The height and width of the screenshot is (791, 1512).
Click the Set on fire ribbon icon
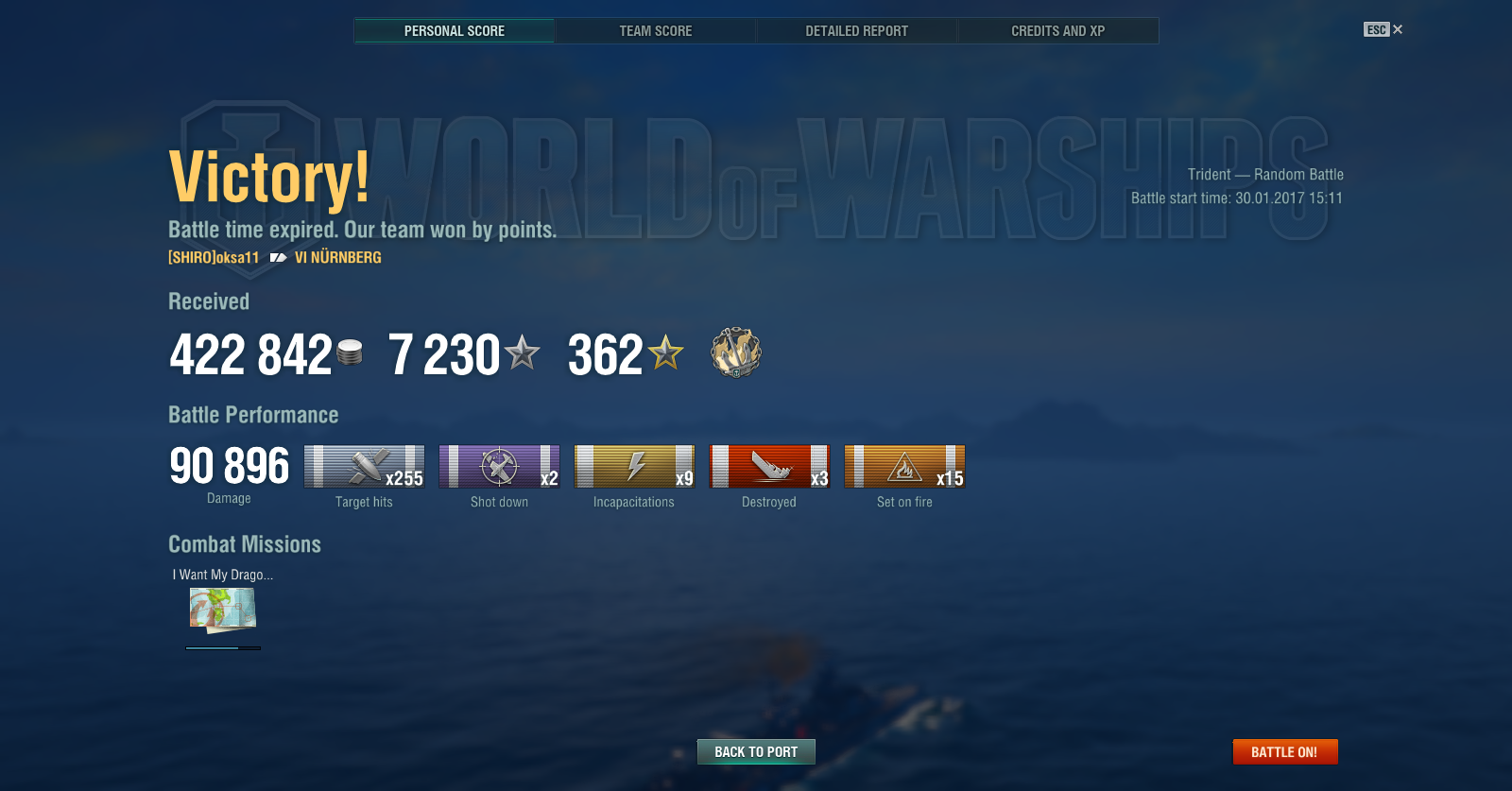[x=904, y=467]
